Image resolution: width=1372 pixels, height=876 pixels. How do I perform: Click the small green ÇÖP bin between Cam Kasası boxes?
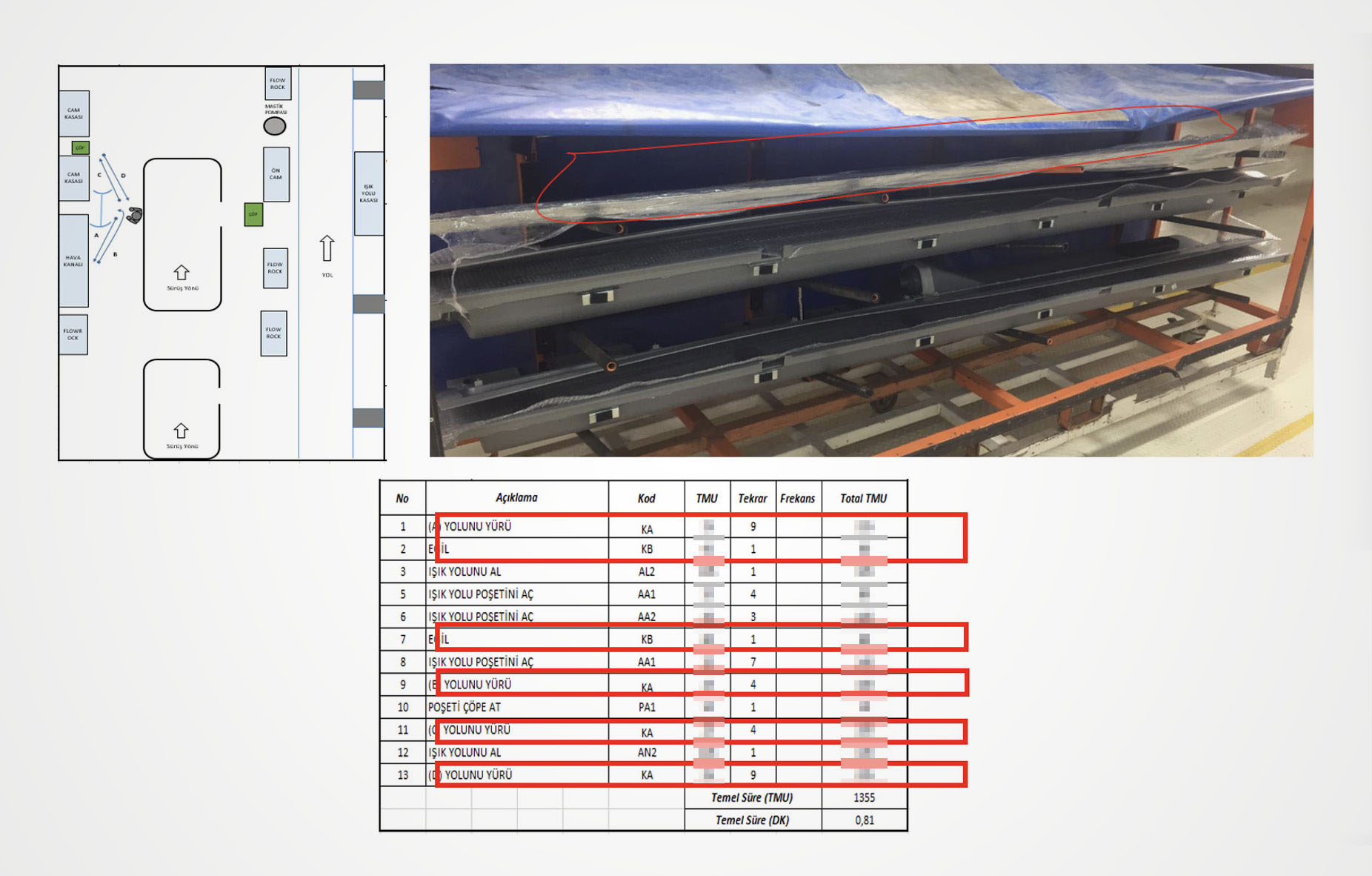[80, 147]
